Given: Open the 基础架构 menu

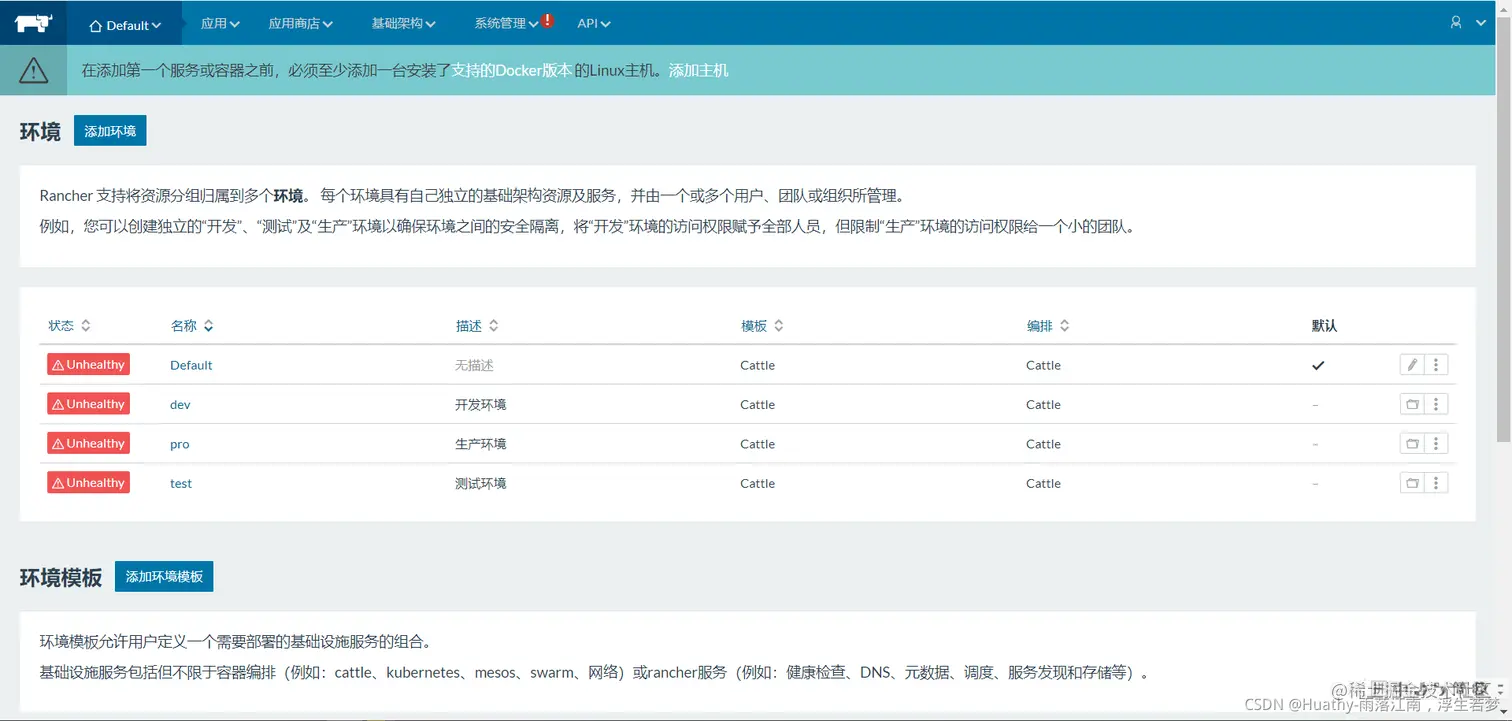Looking at the screenshot, I should 403,23.
